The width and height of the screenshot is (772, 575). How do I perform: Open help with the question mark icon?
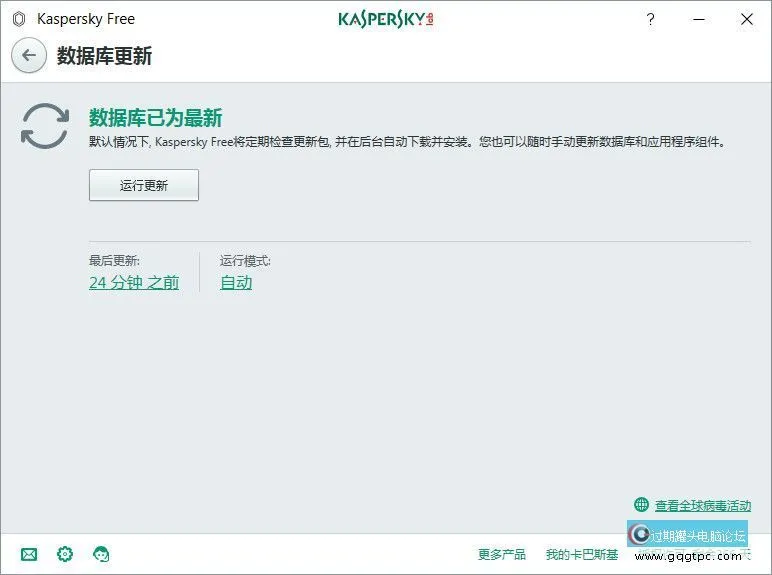click(650, 19)
